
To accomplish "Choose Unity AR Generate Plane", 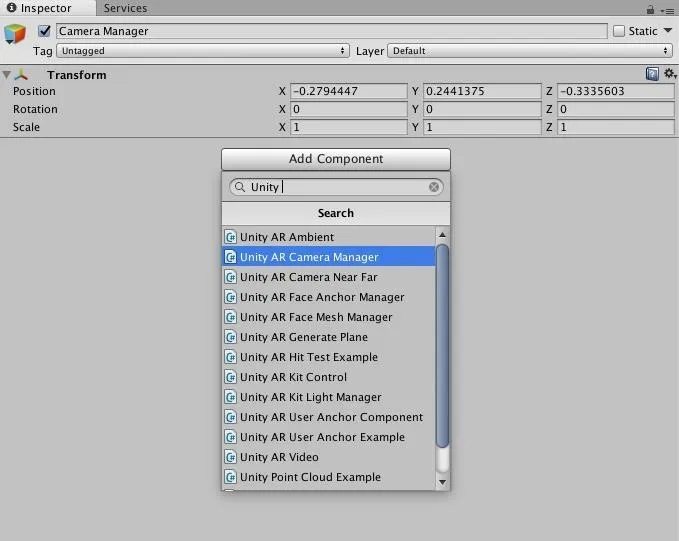I will 329,337.
